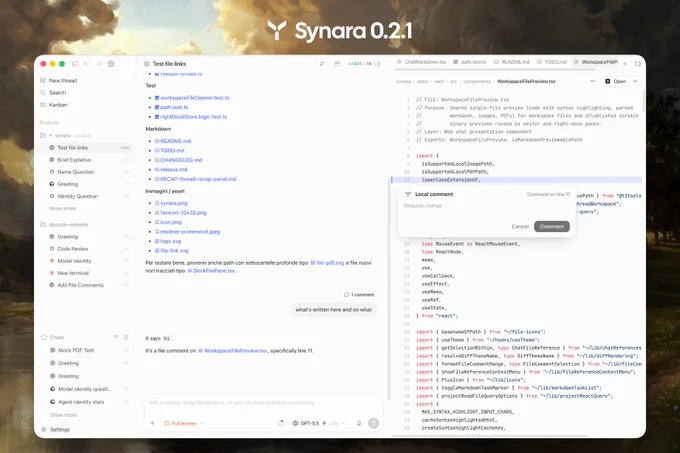Open the Full access permissions dropdown
This screenshot has width=680, height=453.
184,424
